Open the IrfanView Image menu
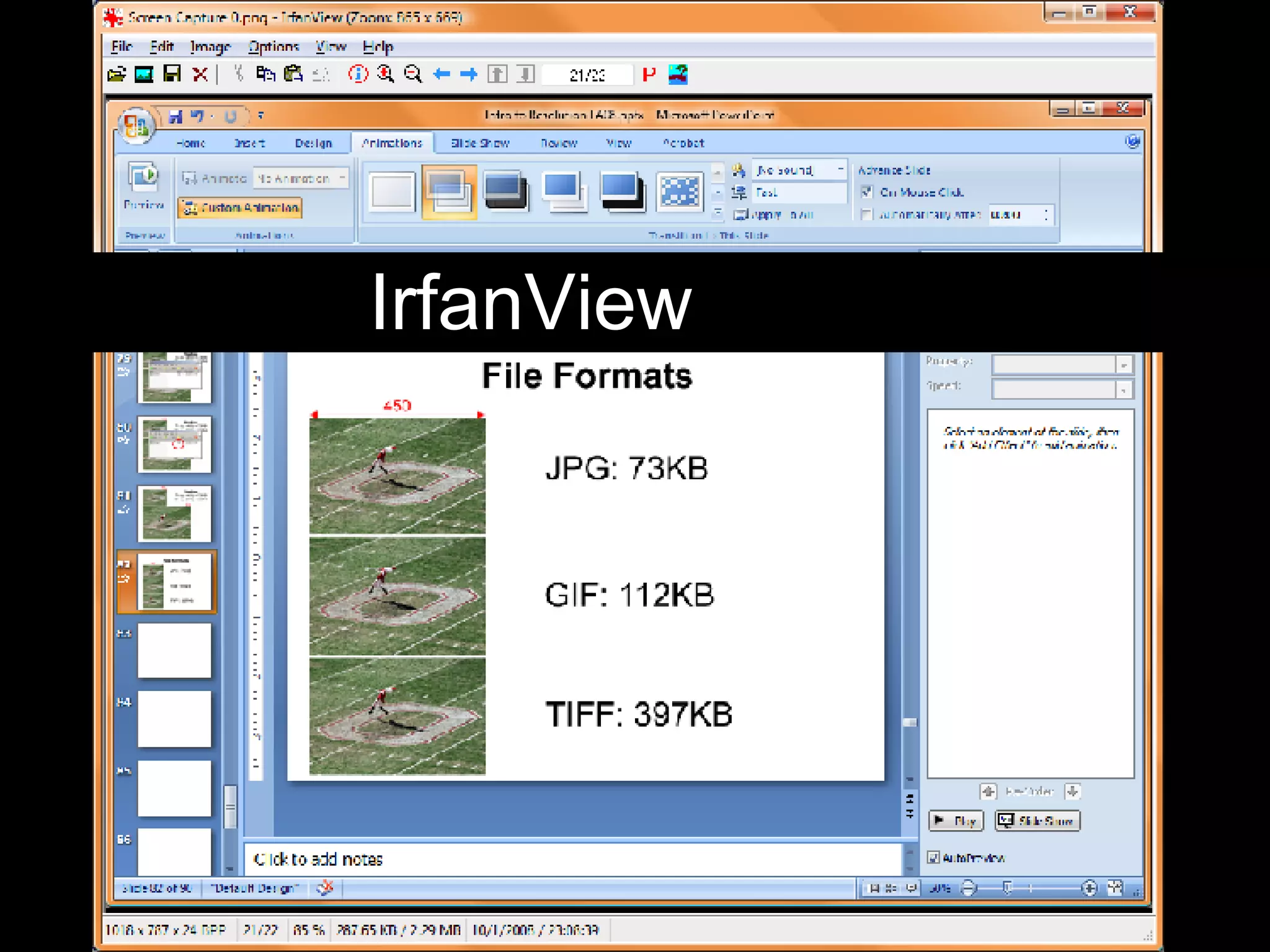This screenshot has width=1270, height=952. coord(210,47)
